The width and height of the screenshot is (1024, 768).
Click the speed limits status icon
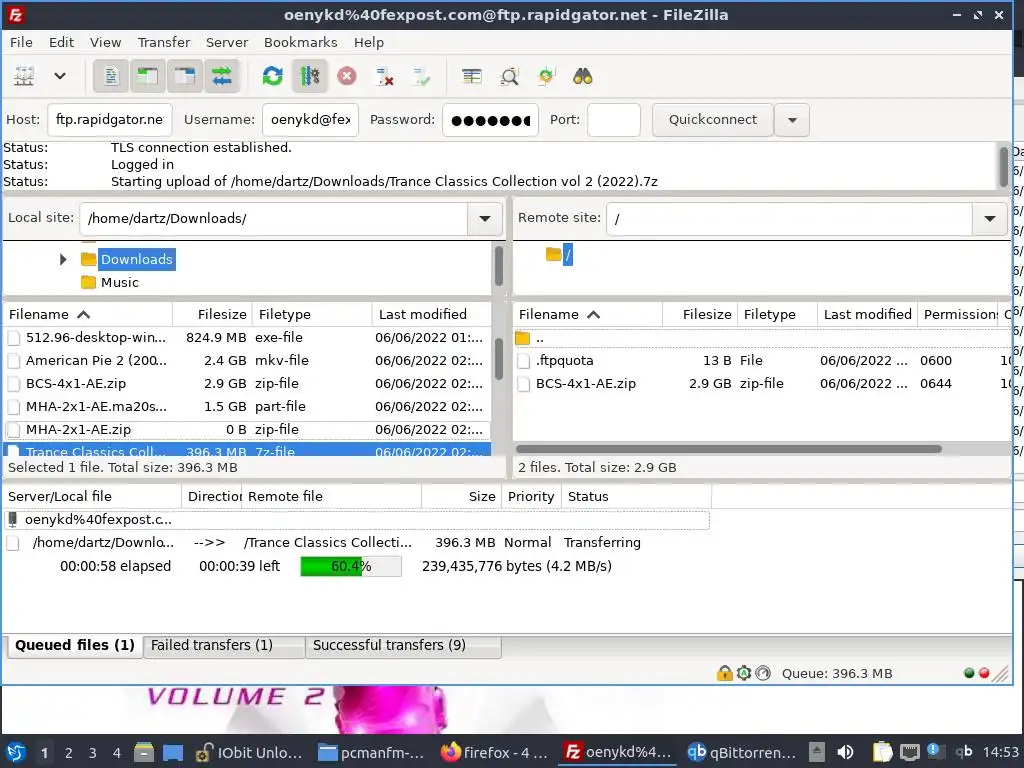point(763,673)
